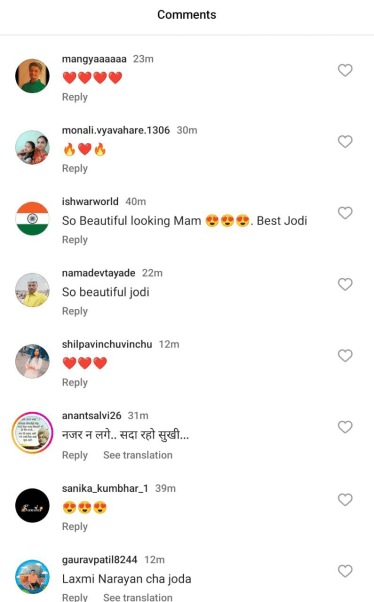Like namadevtayade's 'So beautiful jodi' comment
This screenshot has width=374, height=602.
click(x=345, y=284)
